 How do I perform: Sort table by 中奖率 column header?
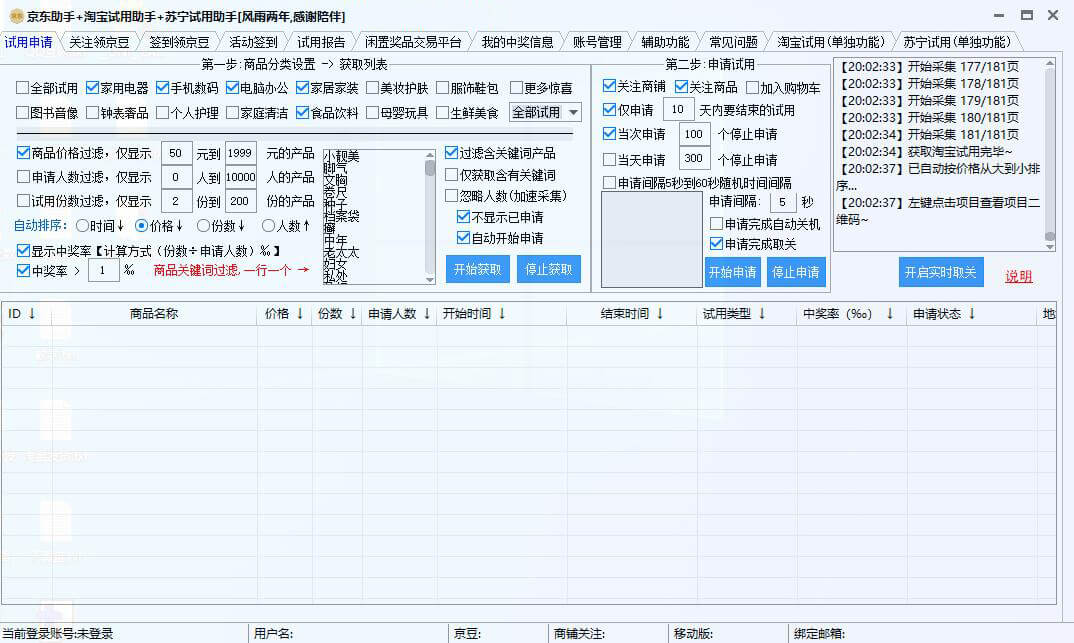pos(851,314)
